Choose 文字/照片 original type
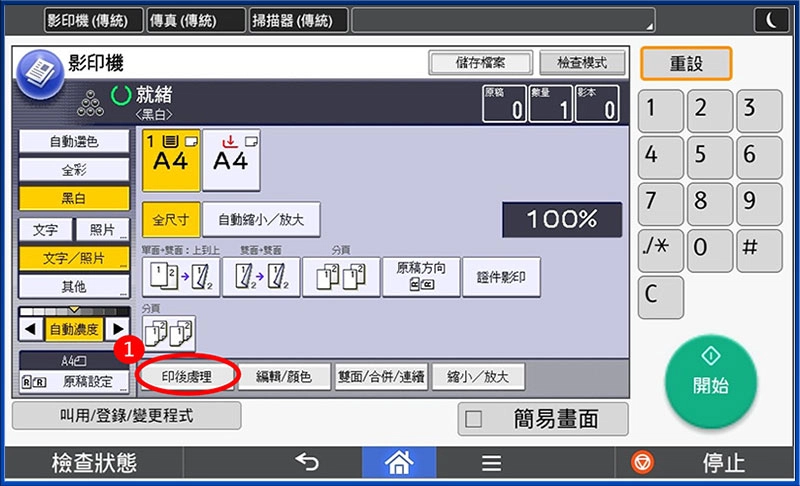The width and height of the screenshot is (800, 486). coord(74,258)
